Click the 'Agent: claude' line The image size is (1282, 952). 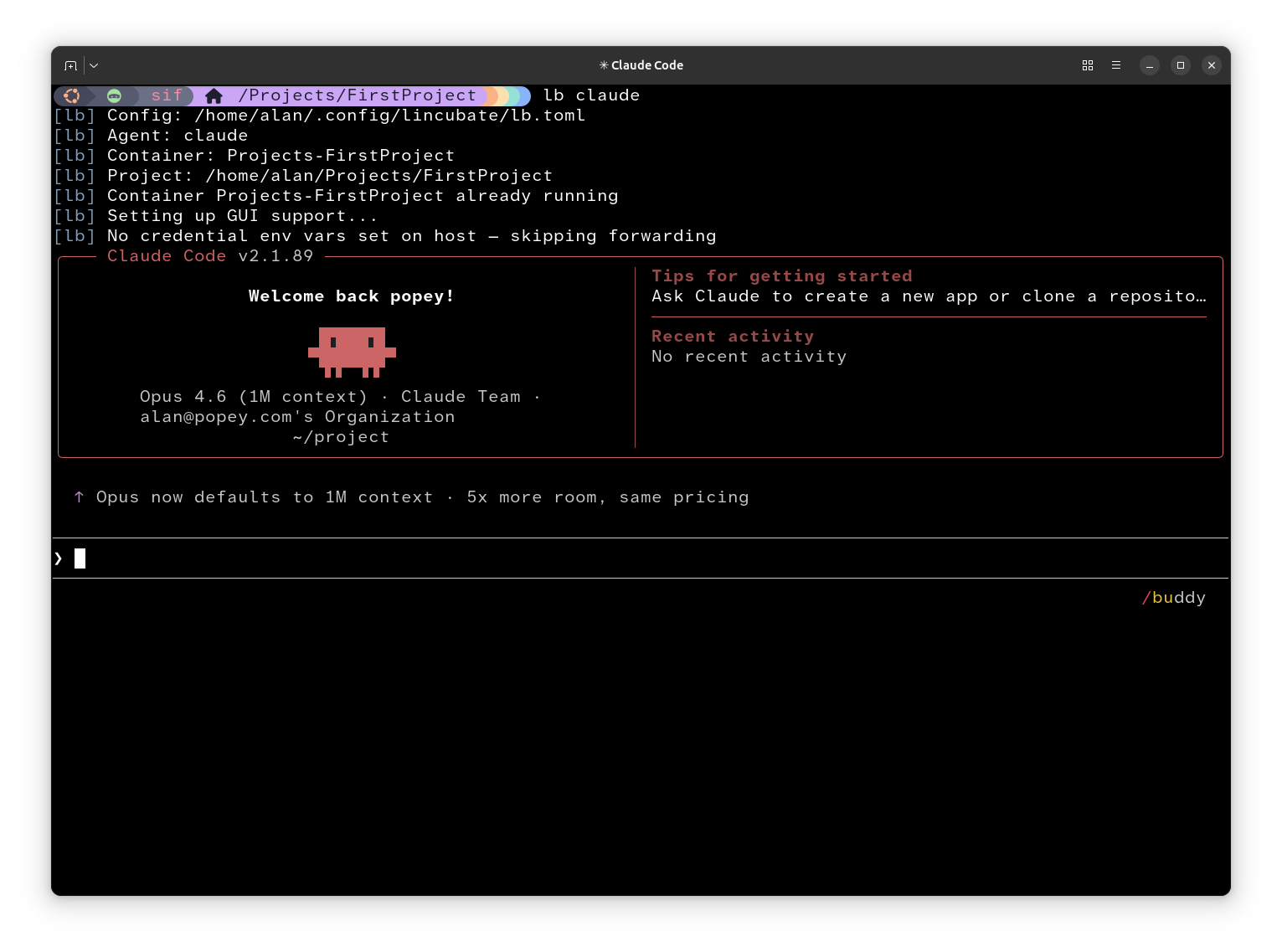tap(152, 136)
